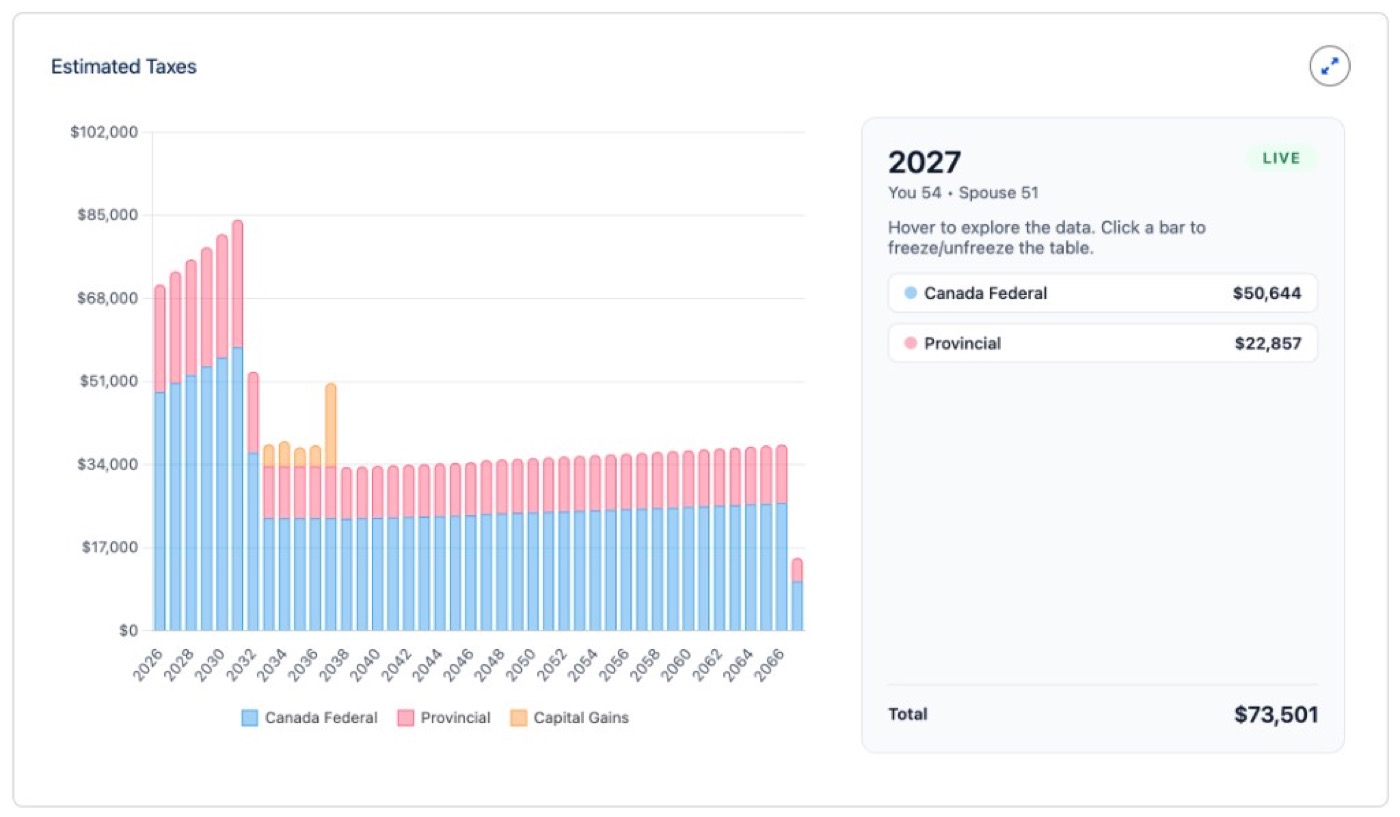Click the 2037 bar's orange Capital Gains segment
The width and height of the screenshot is (1400, 817).
pyautogui.click(x=331, y=425)
